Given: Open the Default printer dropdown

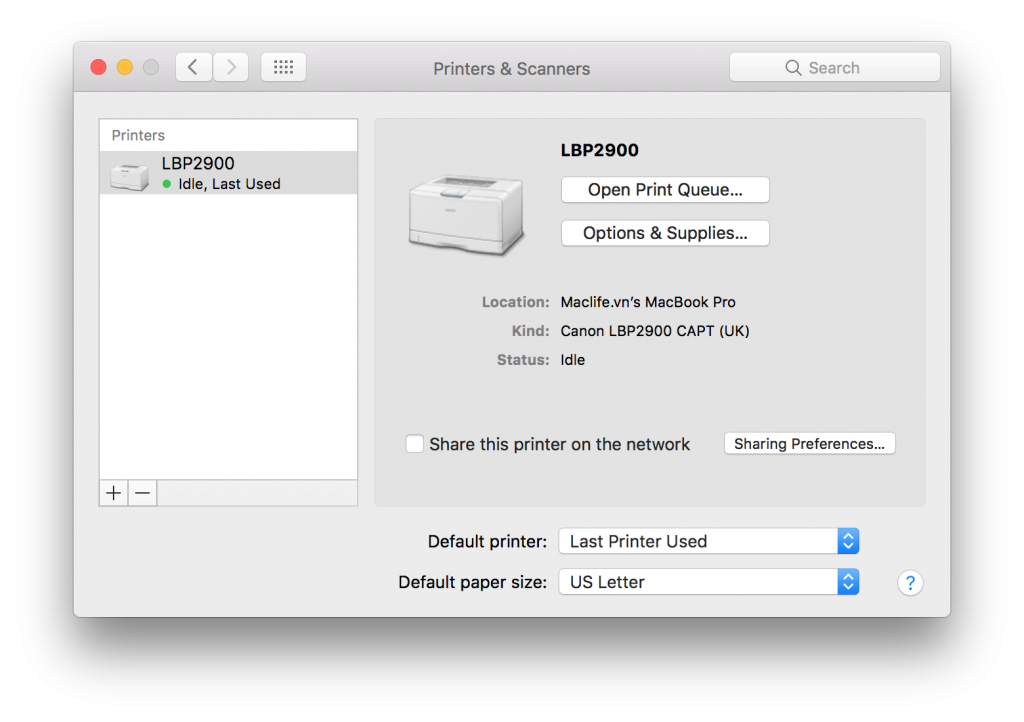Looking at the screenshot, I should tap(708, 541).
